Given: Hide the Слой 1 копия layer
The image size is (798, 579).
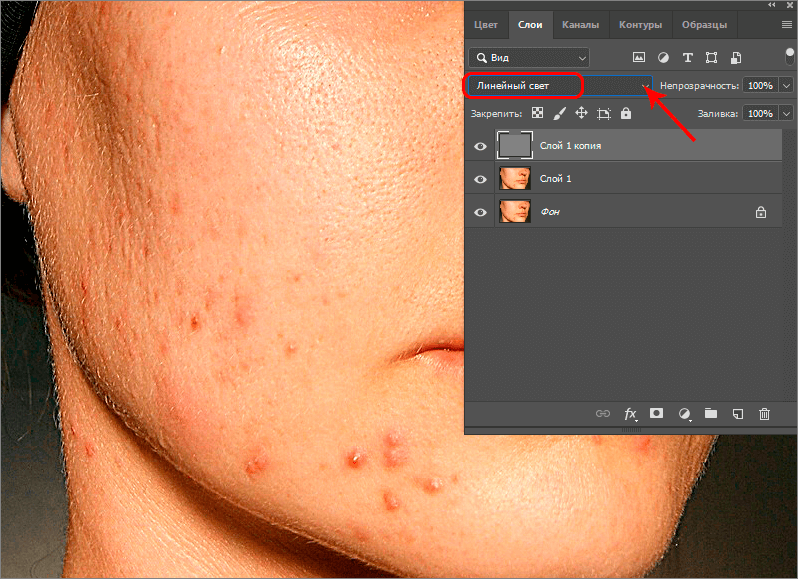Looking at the screenshot, I should tap(480, 146).
